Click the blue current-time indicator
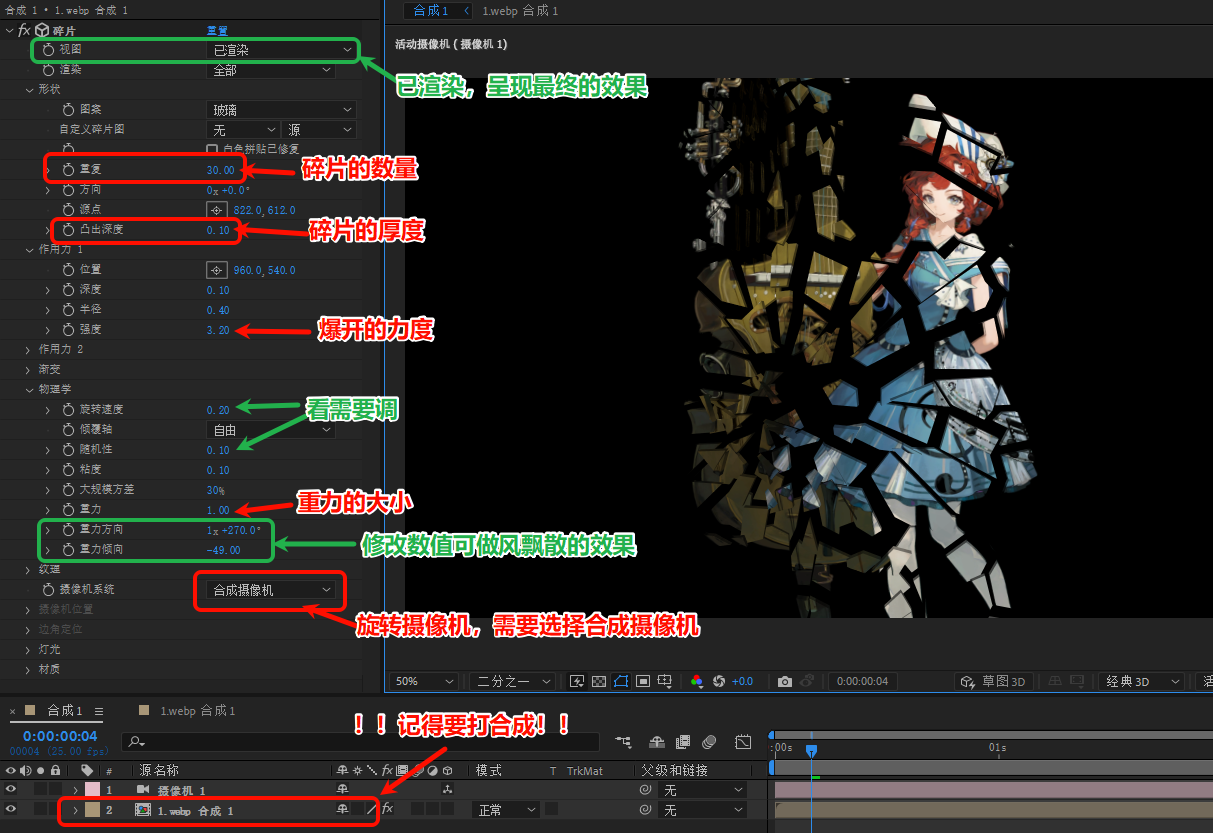 pos(812,749)
